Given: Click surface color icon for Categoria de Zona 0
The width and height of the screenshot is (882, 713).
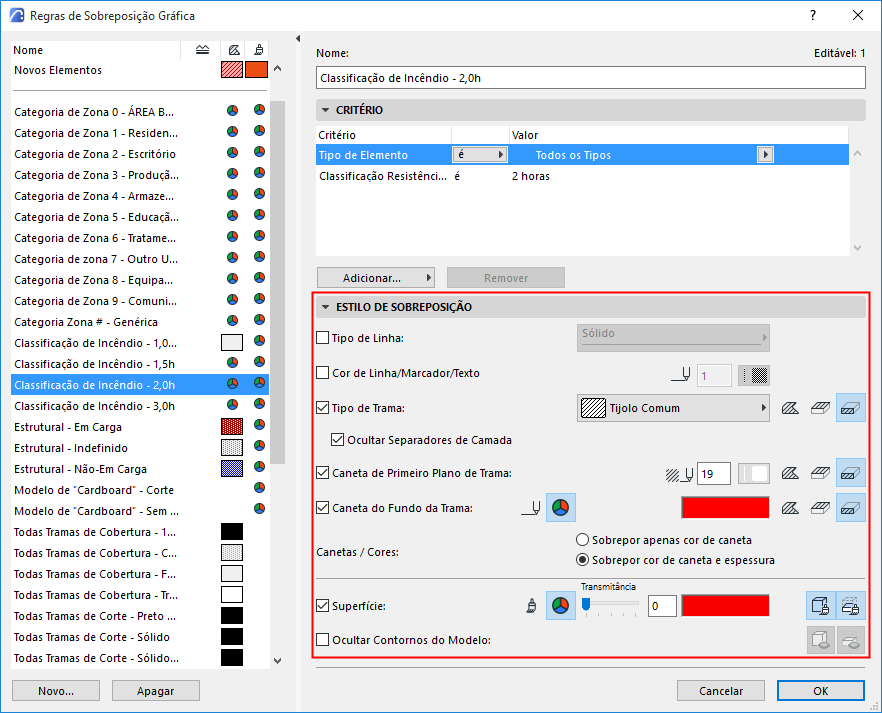Looking at the screenshot, I should coord(259,110).
